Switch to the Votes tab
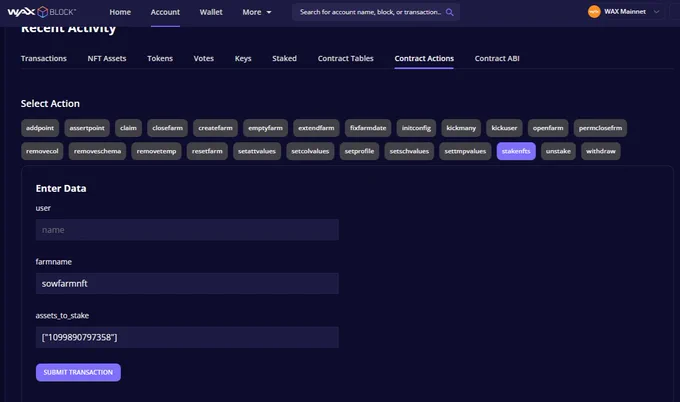 coord(204,59)
